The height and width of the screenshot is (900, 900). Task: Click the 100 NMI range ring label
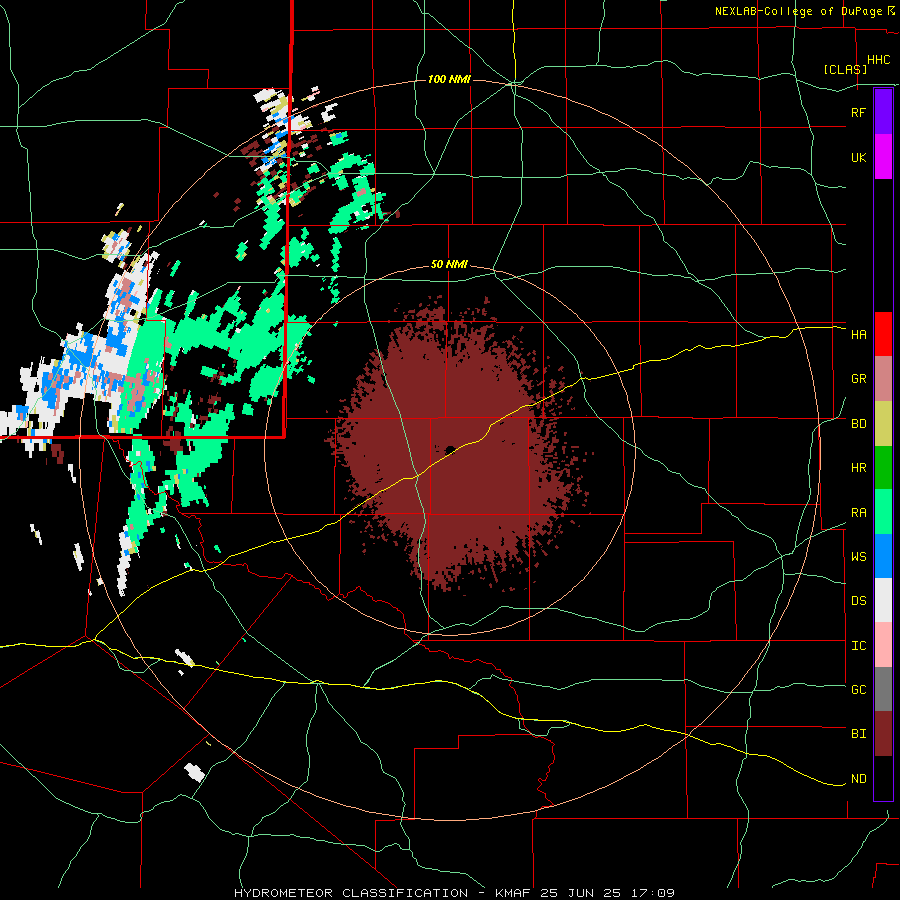click(x=449, y=79)
